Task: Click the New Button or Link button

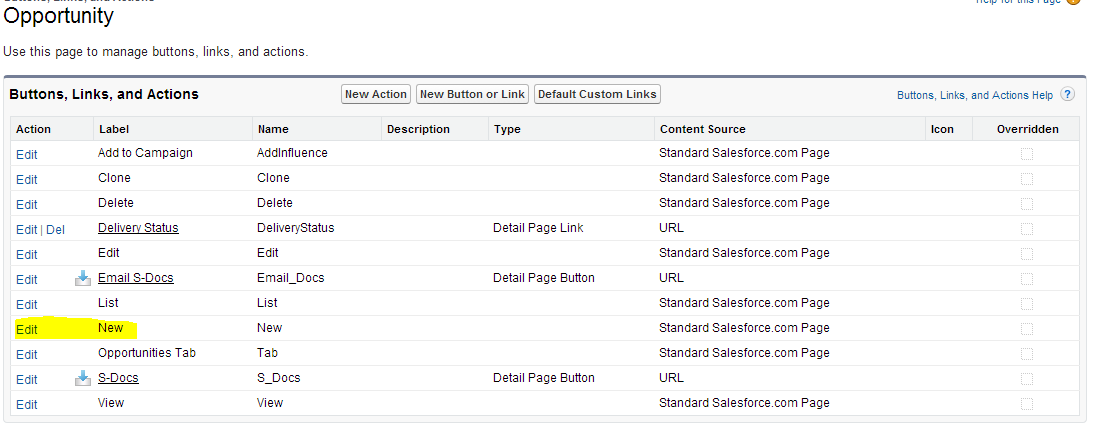Action: (472, 94)
